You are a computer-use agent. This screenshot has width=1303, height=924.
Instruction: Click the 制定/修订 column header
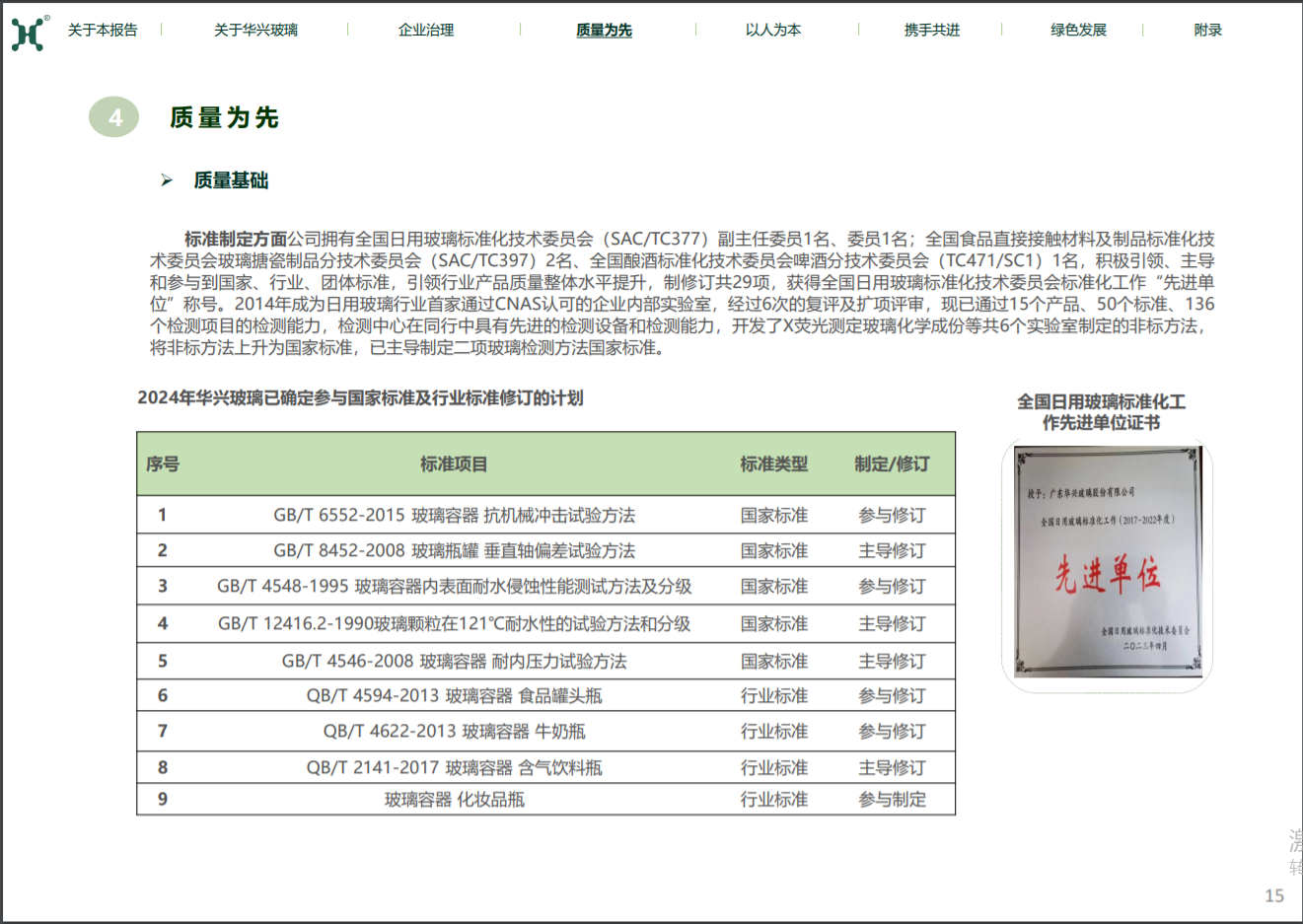coord(892,463)
